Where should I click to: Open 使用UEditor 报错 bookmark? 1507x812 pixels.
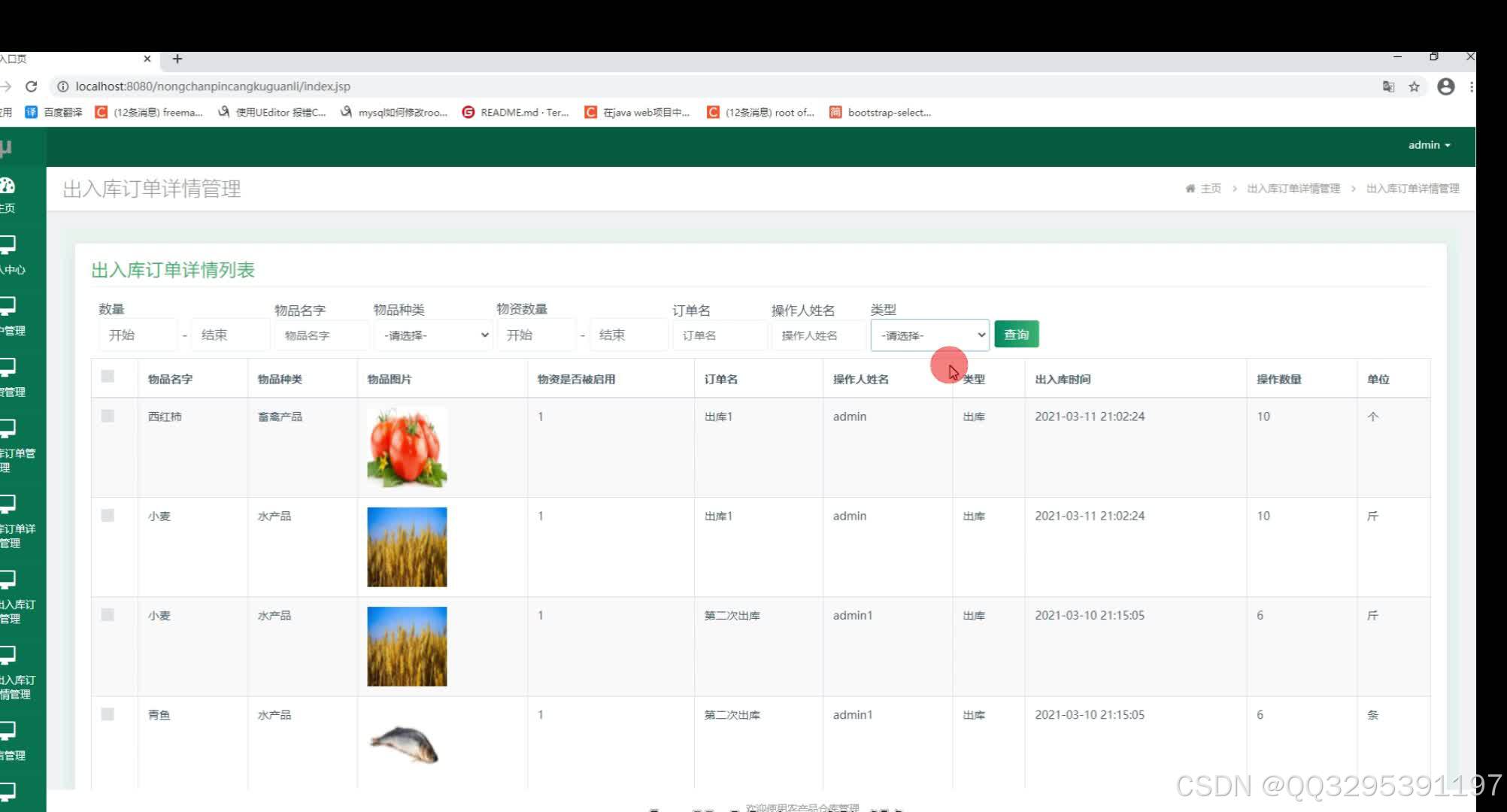pos(271,112)
